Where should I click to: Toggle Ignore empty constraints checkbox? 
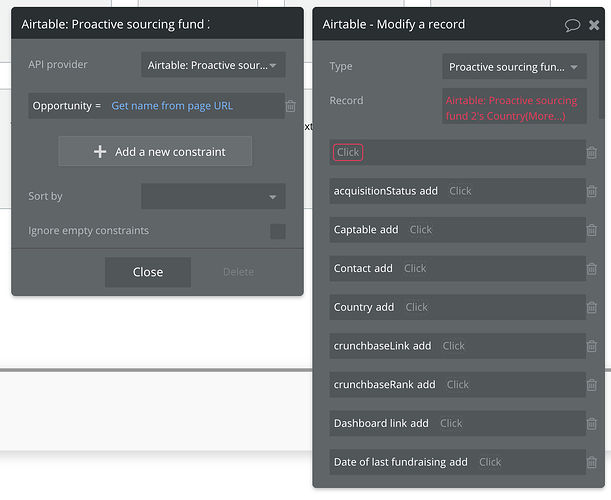277,231
